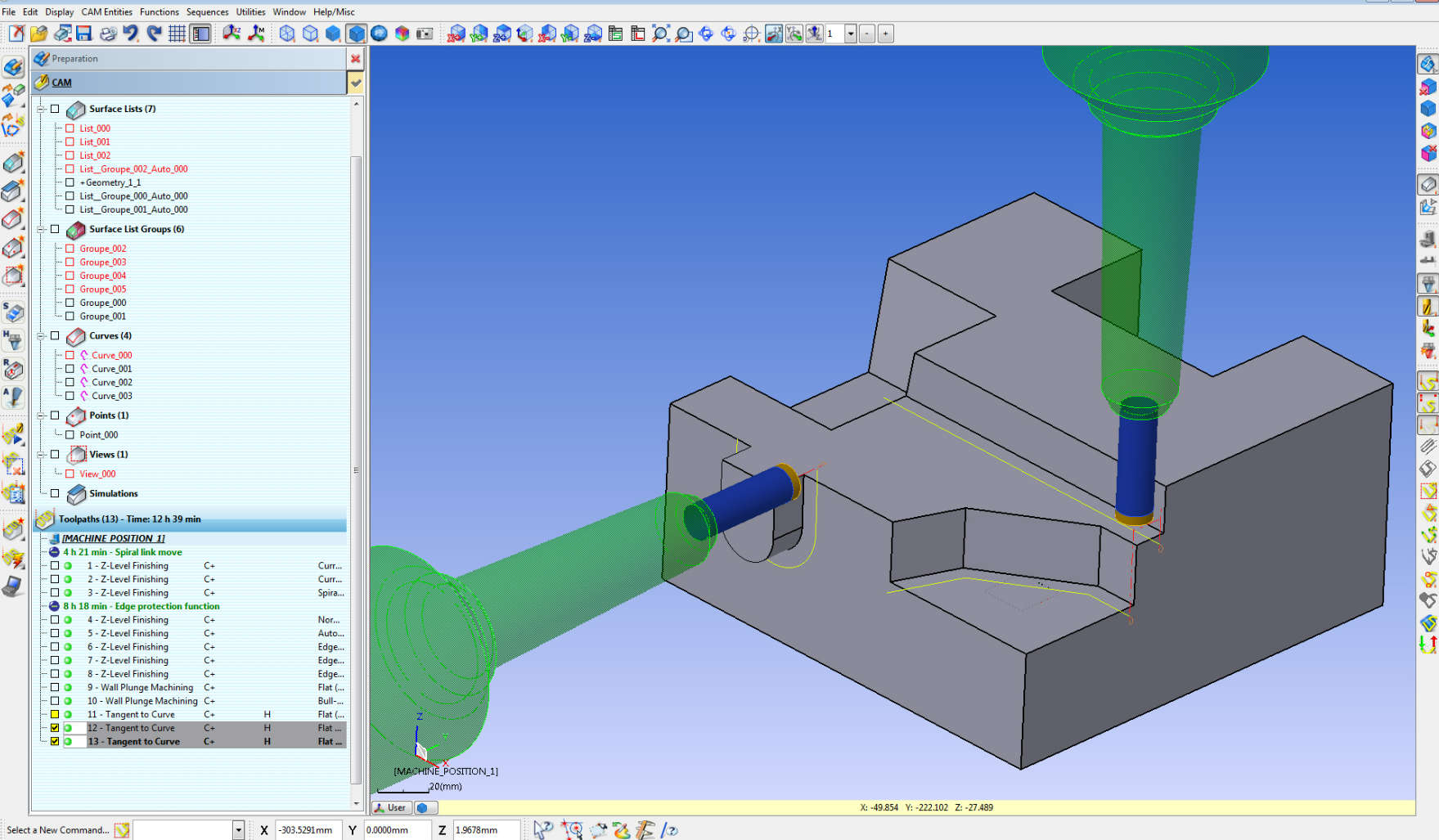Open the Sequences menu
Screen dimensions: 1439x840
[207, 11]
